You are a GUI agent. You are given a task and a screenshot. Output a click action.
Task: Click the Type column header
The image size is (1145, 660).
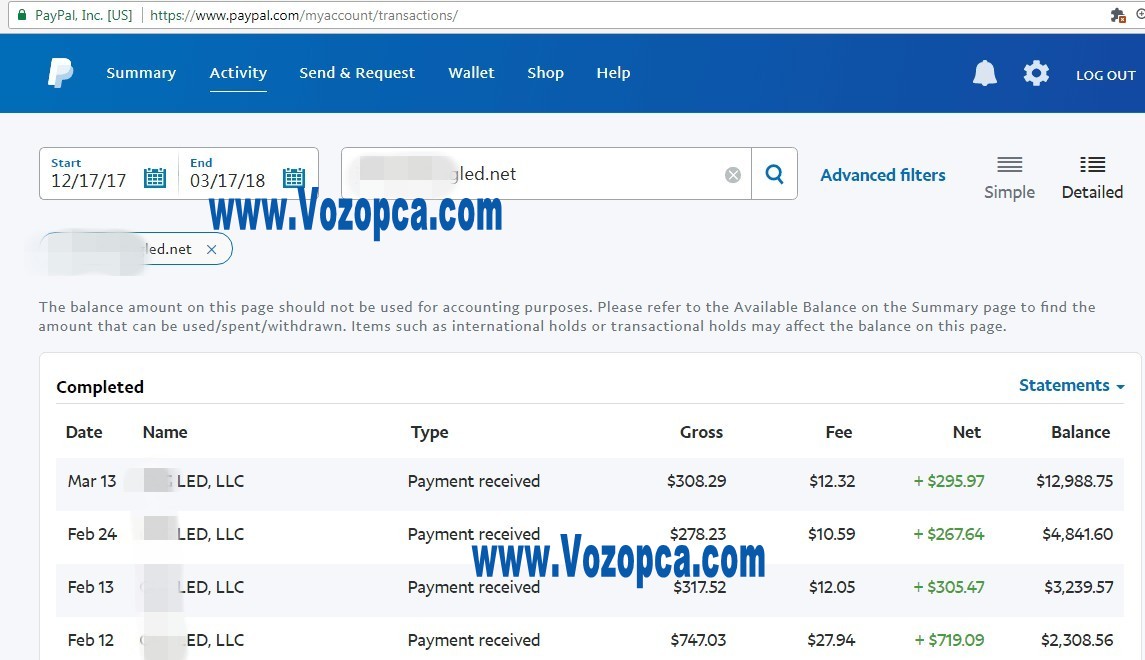pos(429,433)
